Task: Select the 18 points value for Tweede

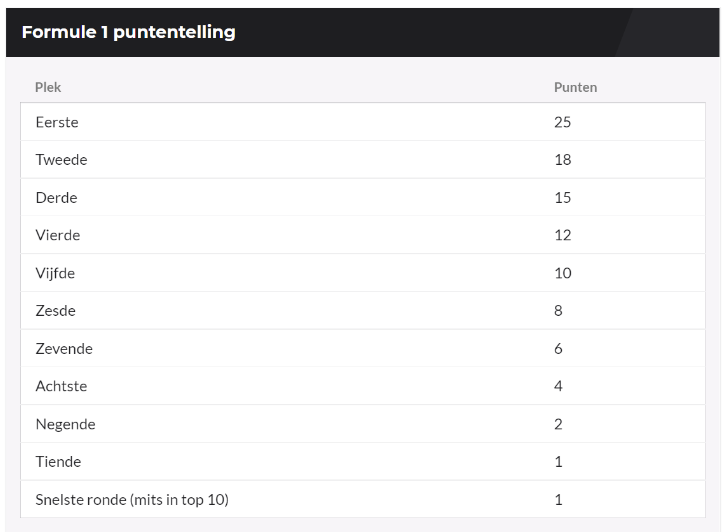Action: [x=562, y=160]
